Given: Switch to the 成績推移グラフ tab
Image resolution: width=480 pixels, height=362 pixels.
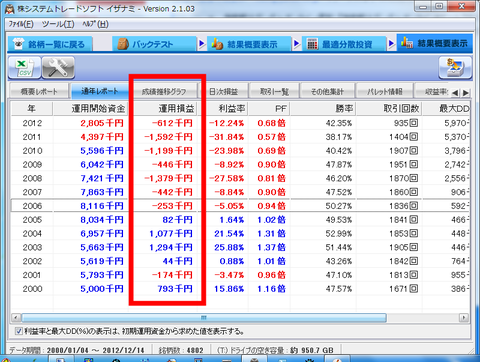Looking at the screenshot, I should 164,91.
